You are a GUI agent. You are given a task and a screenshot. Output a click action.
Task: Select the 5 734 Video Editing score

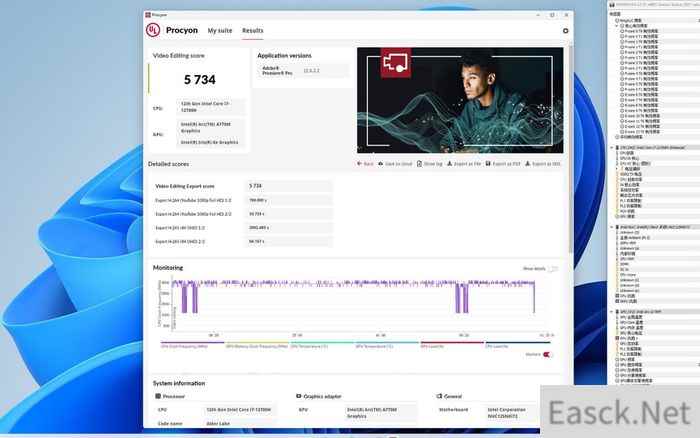coord(200,79)
